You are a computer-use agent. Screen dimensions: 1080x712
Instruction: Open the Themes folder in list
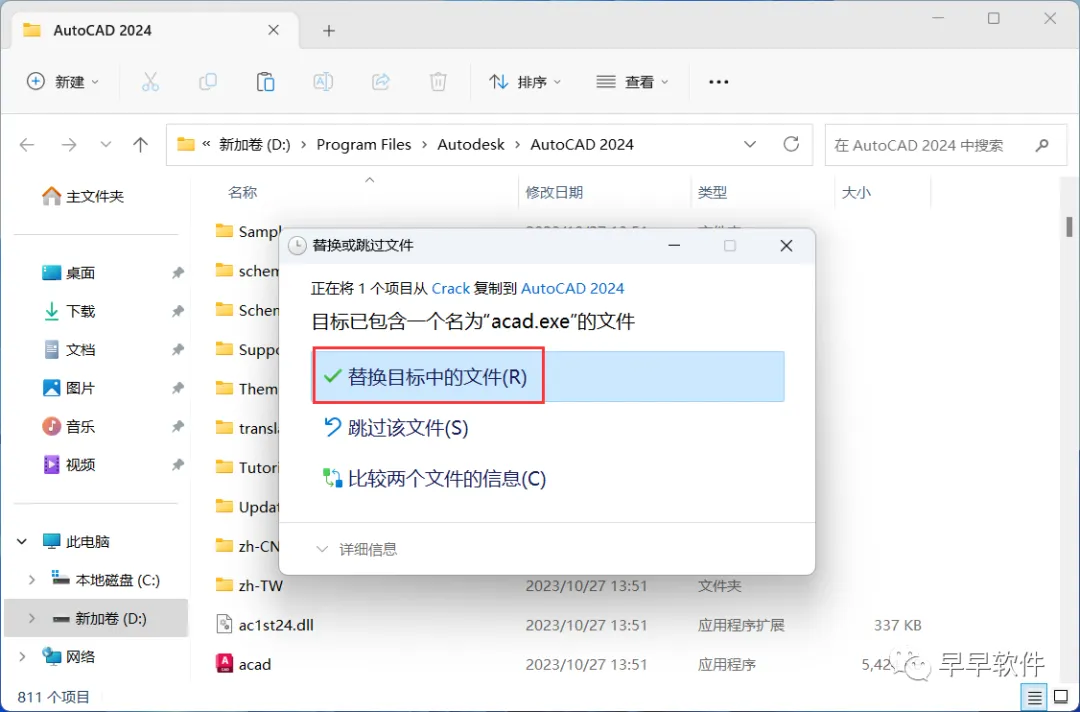(247, 389)
